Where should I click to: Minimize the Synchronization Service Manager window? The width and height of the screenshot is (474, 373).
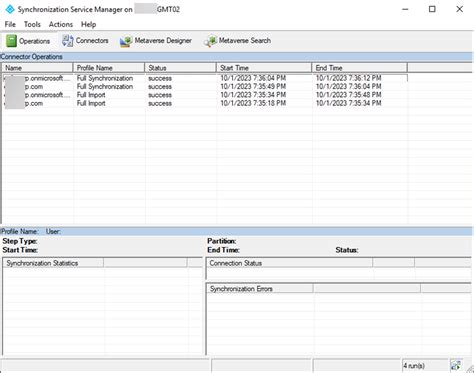pyautogui.click(x=405, y=9)
